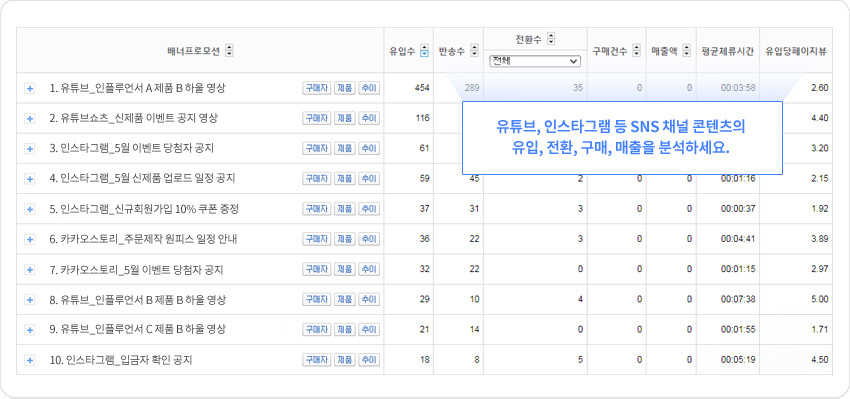View 추이 for 신규회원가입 10% 쿠폰 row
Screen dimensions: 850x399
[x=369, y=209]
